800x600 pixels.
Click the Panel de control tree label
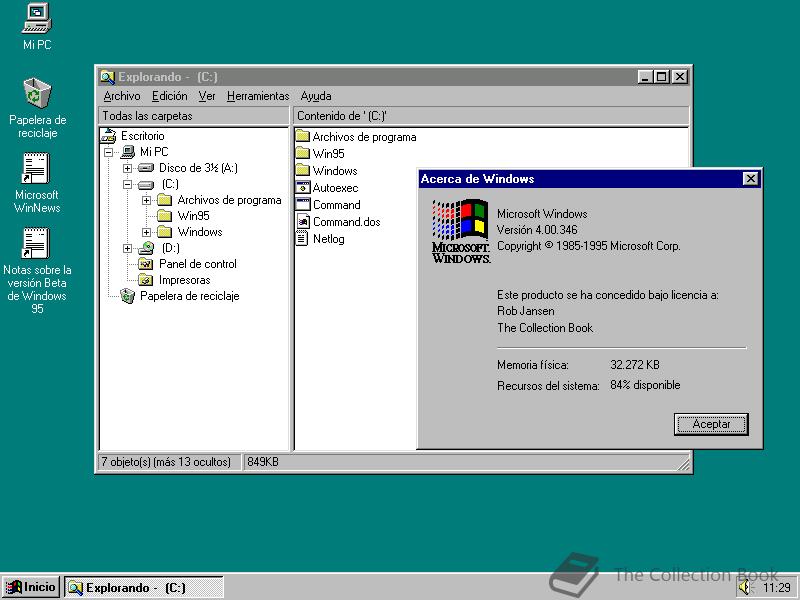[x=198, y=264]
